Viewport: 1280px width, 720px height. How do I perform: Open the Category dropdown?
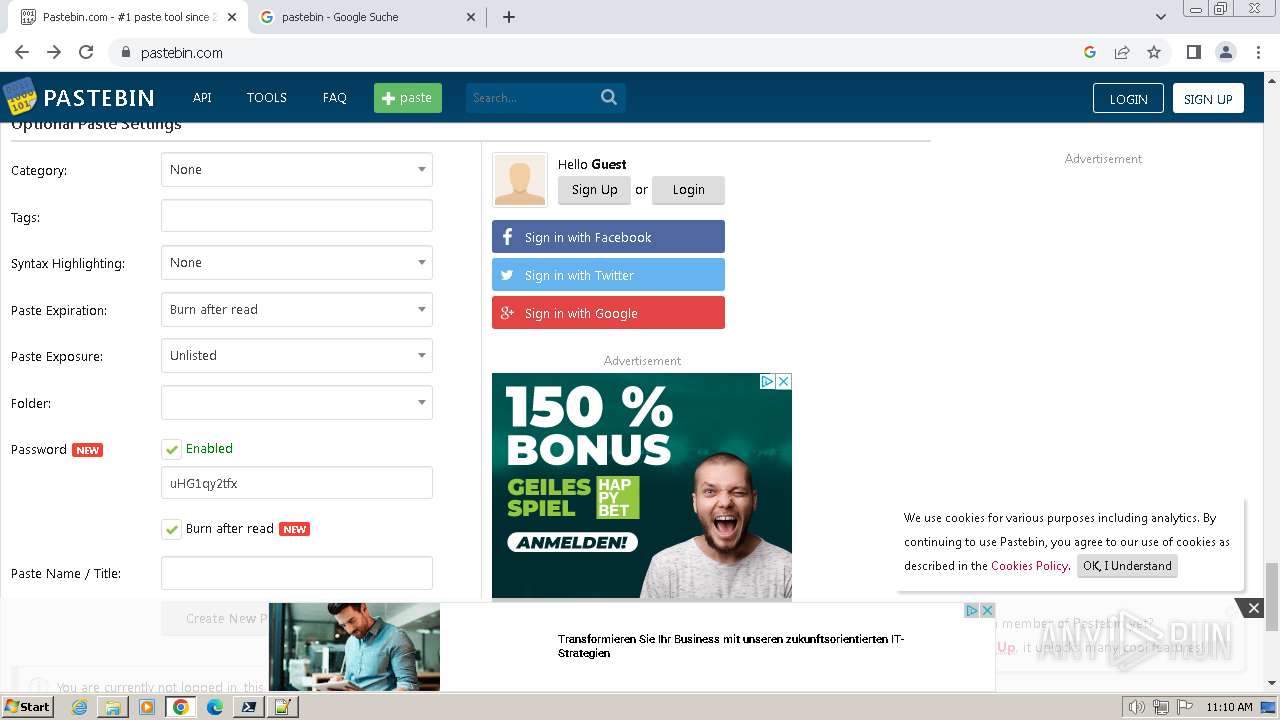pyautogui.click(x=297, y=170)
